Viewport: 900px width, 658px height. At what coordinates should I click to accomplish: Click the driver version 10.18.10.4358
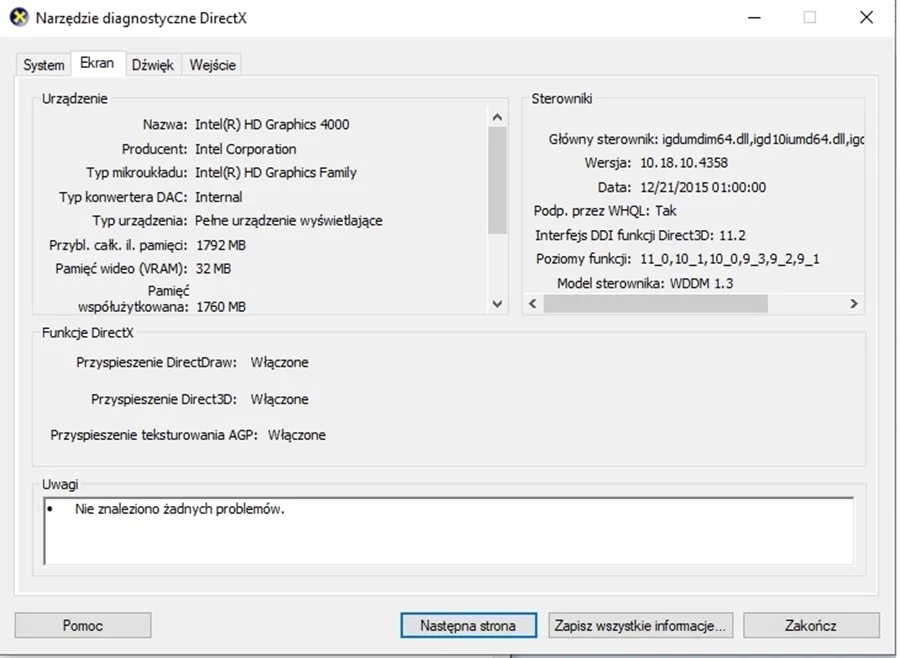[x=684, y=163]
